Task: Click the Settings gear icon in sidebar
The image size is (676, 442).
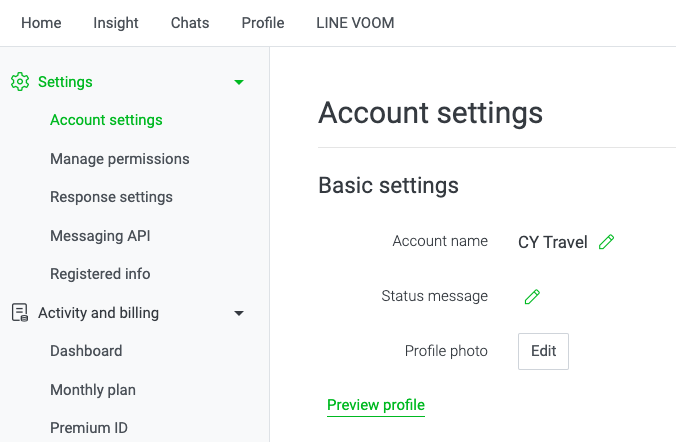Action: (20, 82)
